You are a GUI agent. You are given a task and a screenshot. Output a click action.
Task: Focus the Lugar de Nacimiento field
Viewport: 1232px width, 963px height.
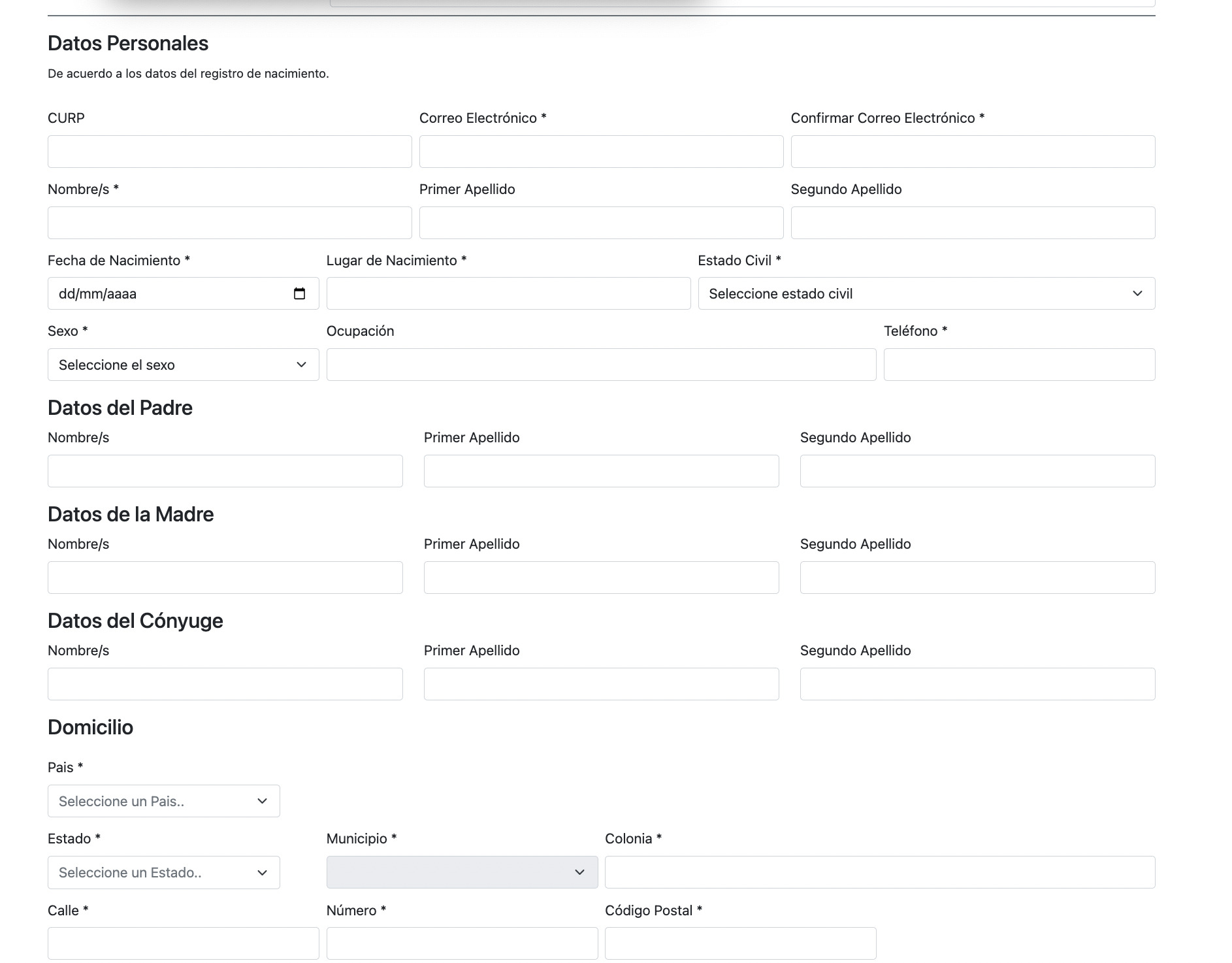tap(508, 293)
